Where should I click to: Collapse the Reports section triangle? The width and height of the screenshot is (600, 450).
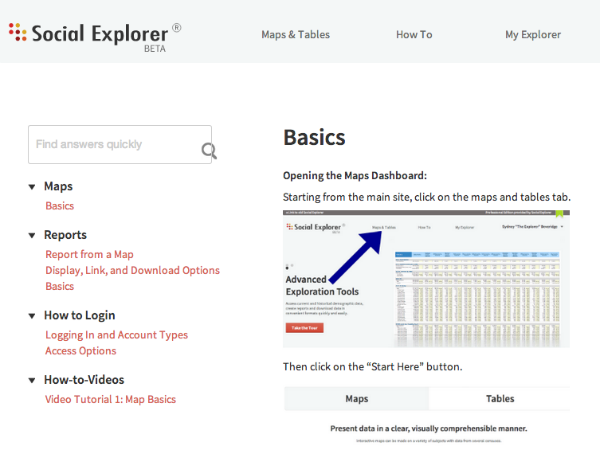tap(32, 235)
